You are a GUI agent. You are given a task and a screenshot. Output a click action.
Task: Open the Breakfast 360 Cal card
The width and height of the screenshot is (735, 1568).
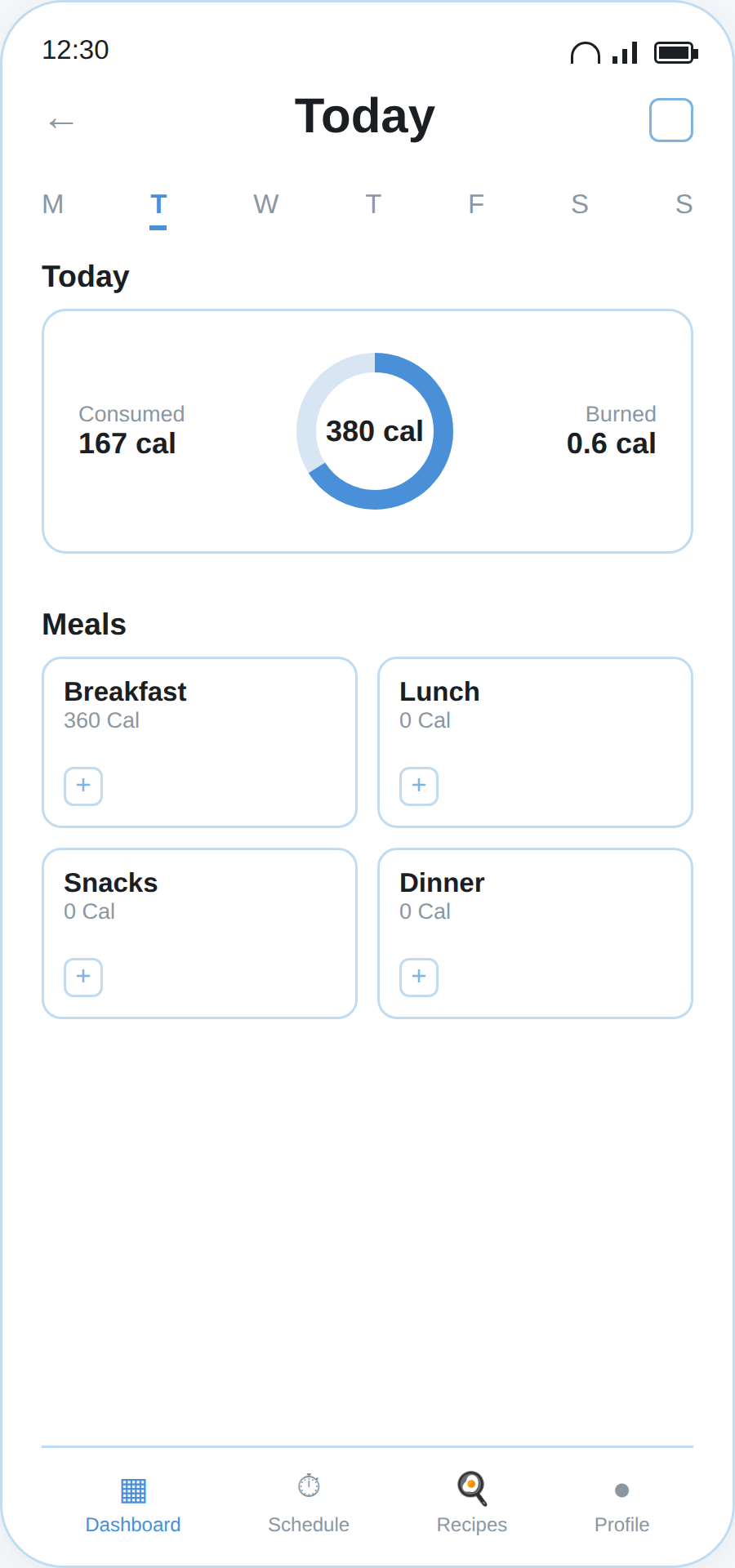200,742
